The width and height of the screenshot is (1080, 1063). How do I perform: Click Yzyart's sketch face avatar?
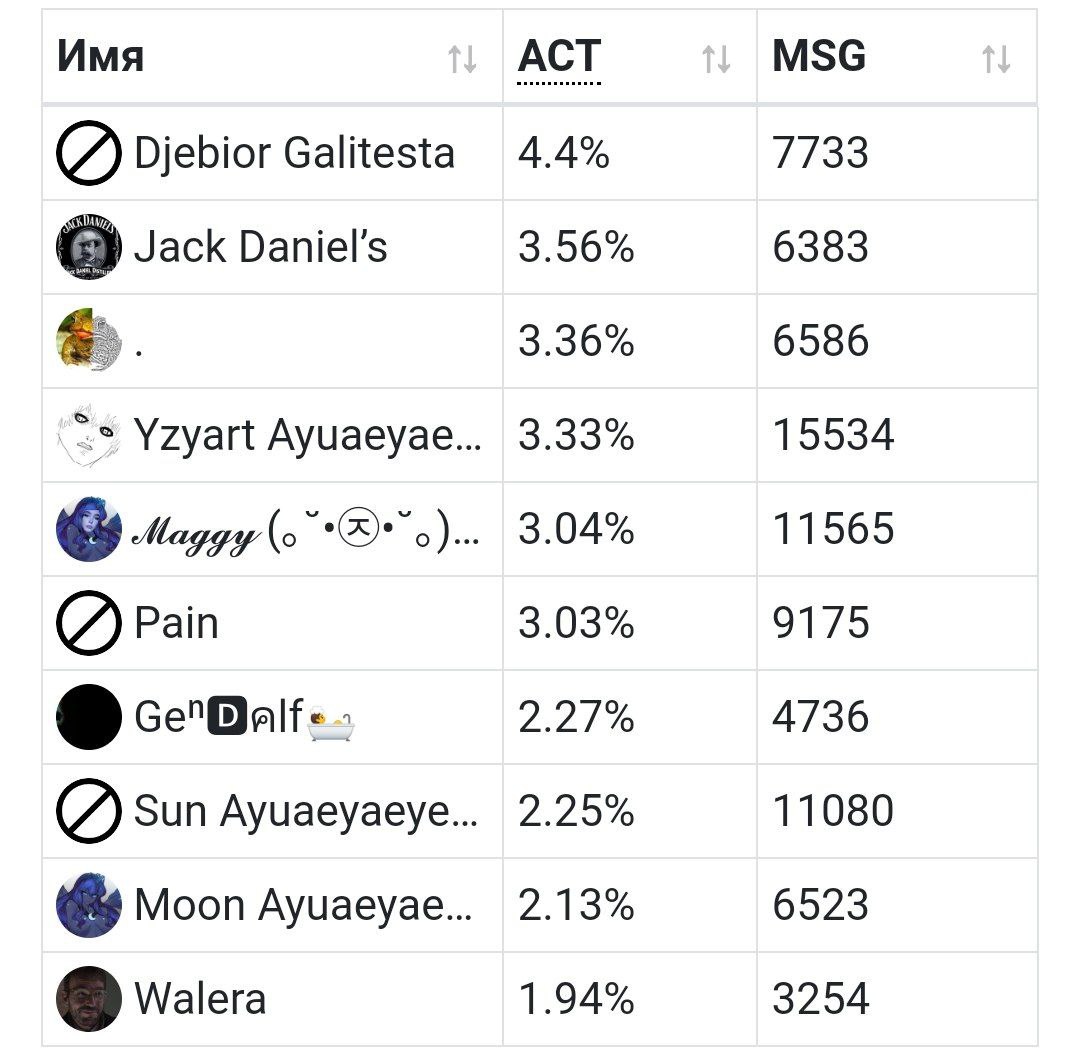pos(89,435)
